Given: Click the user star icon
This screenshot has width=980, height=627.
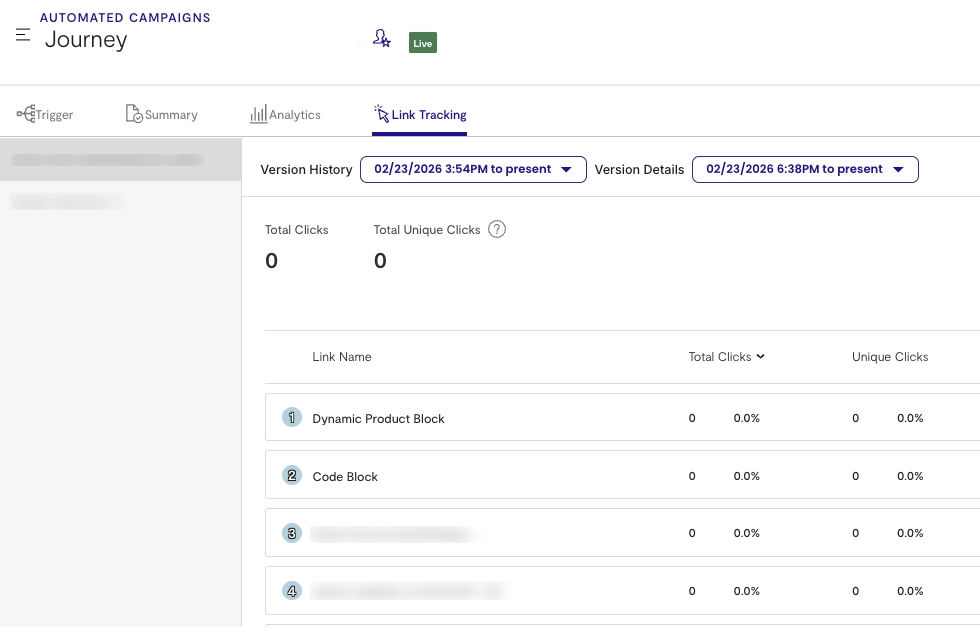Looking at the screenshot, I should (x=381, y=39).
